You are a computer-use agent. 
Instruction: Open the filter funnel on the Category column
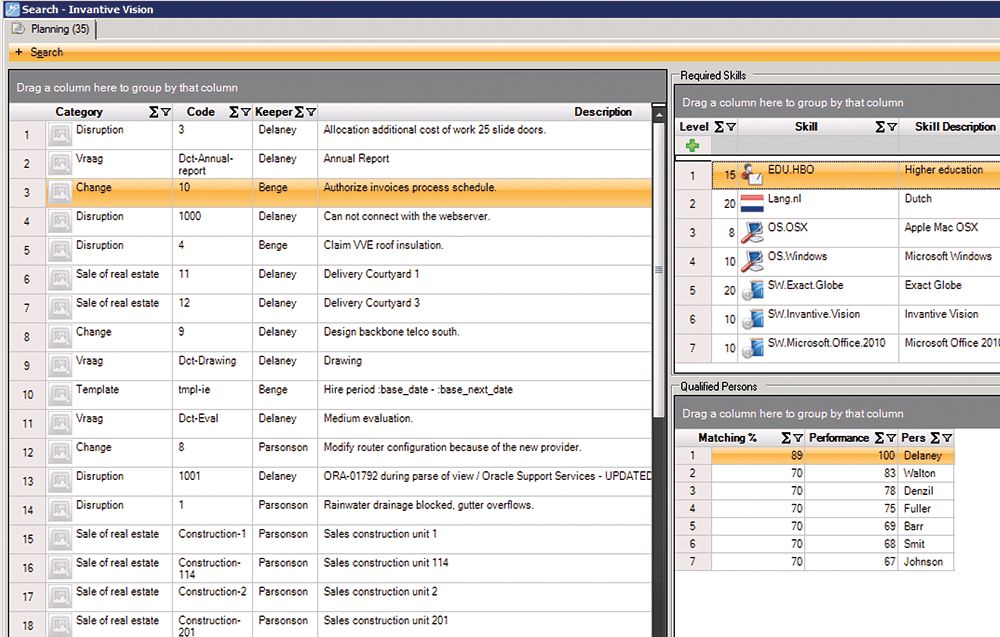coord(166,111)
